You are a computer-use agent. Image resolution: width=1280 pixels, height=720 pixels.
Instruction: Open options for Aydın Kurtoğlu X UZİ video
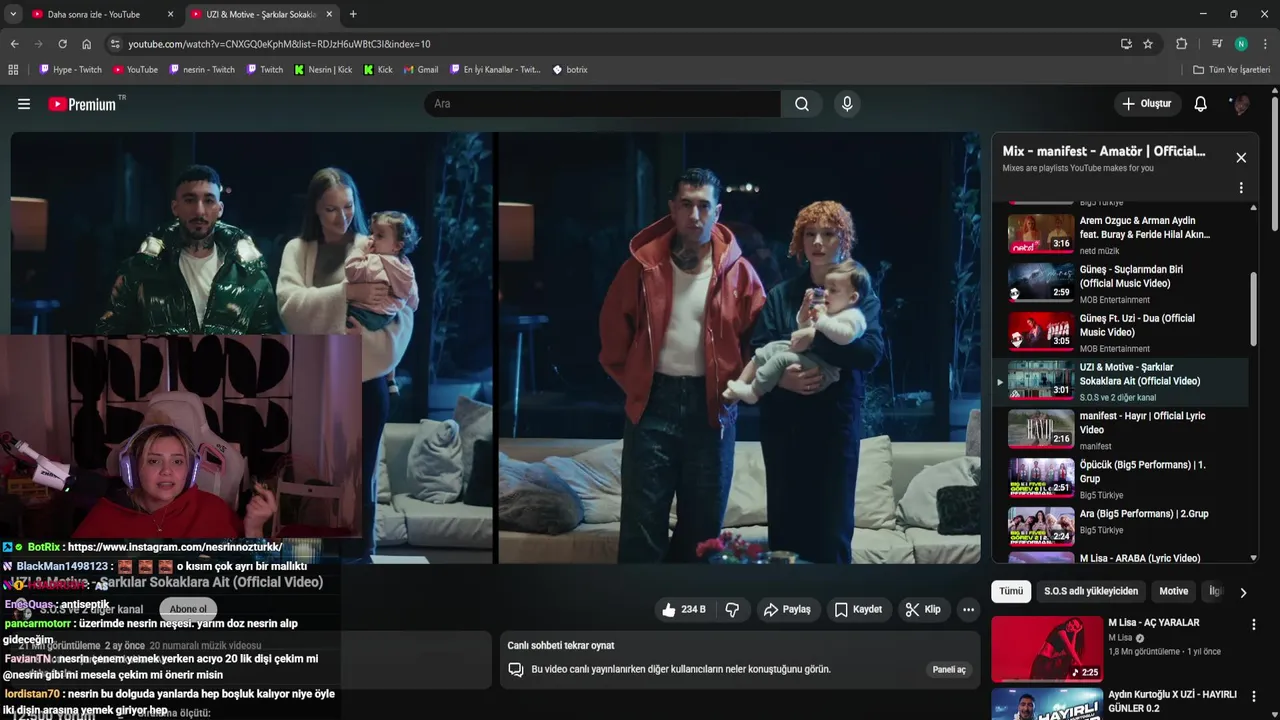tap(1253, 696)
